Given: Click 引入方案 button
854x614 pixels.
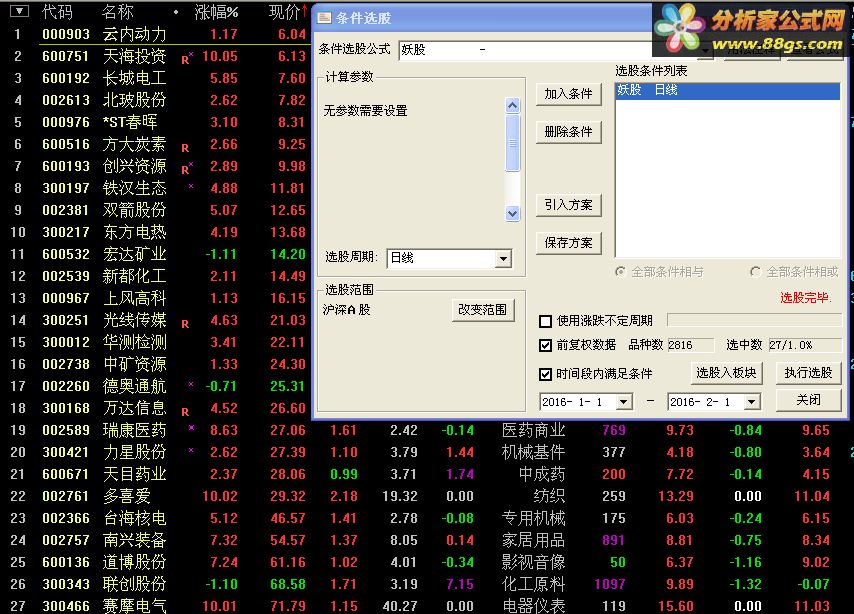Looking at the screenshot, I should pos(569,205).
